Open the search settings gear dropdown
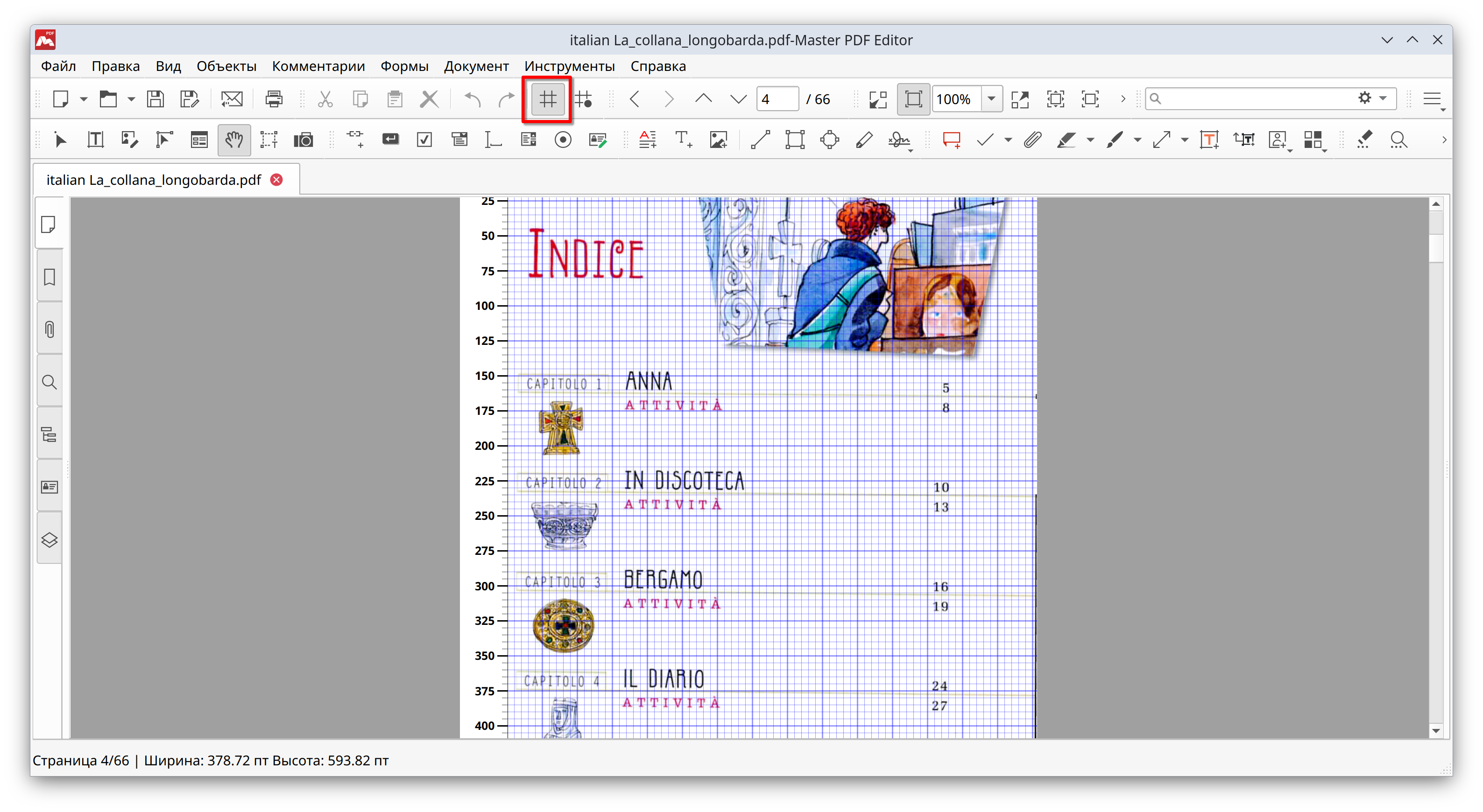 pyautogui.click(x=1372, y=98)
